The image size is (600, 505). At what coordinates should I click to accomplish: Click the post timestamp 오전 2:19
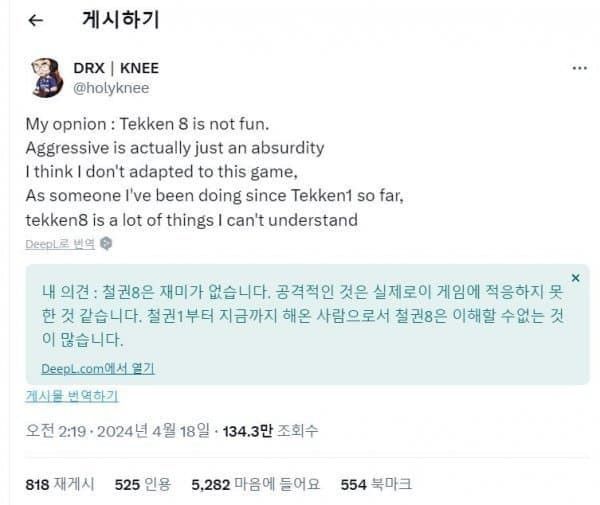[55, 431]
